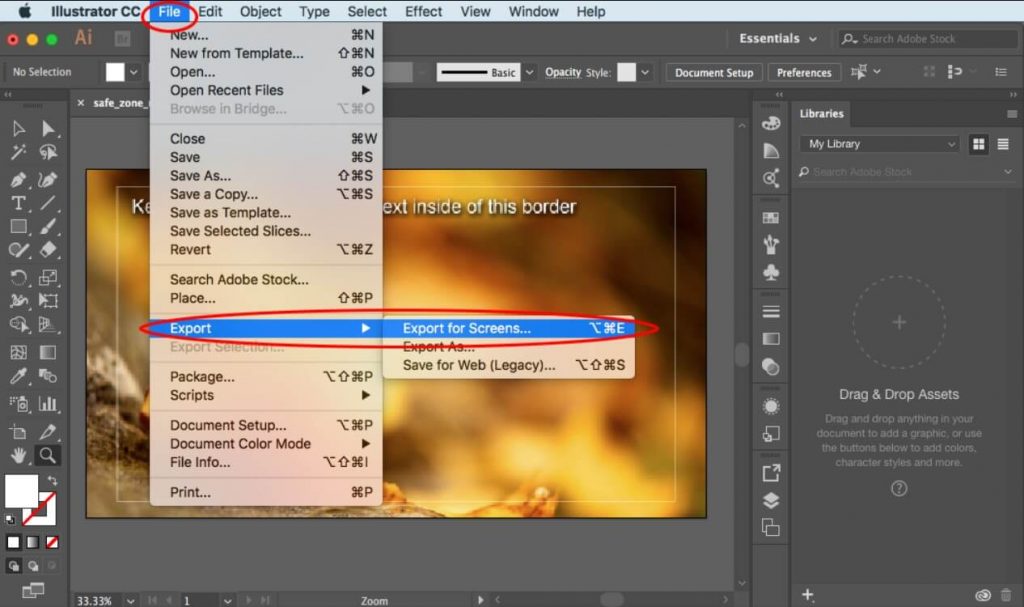
Task: Open the Window menu
Action: click(533, 11)
